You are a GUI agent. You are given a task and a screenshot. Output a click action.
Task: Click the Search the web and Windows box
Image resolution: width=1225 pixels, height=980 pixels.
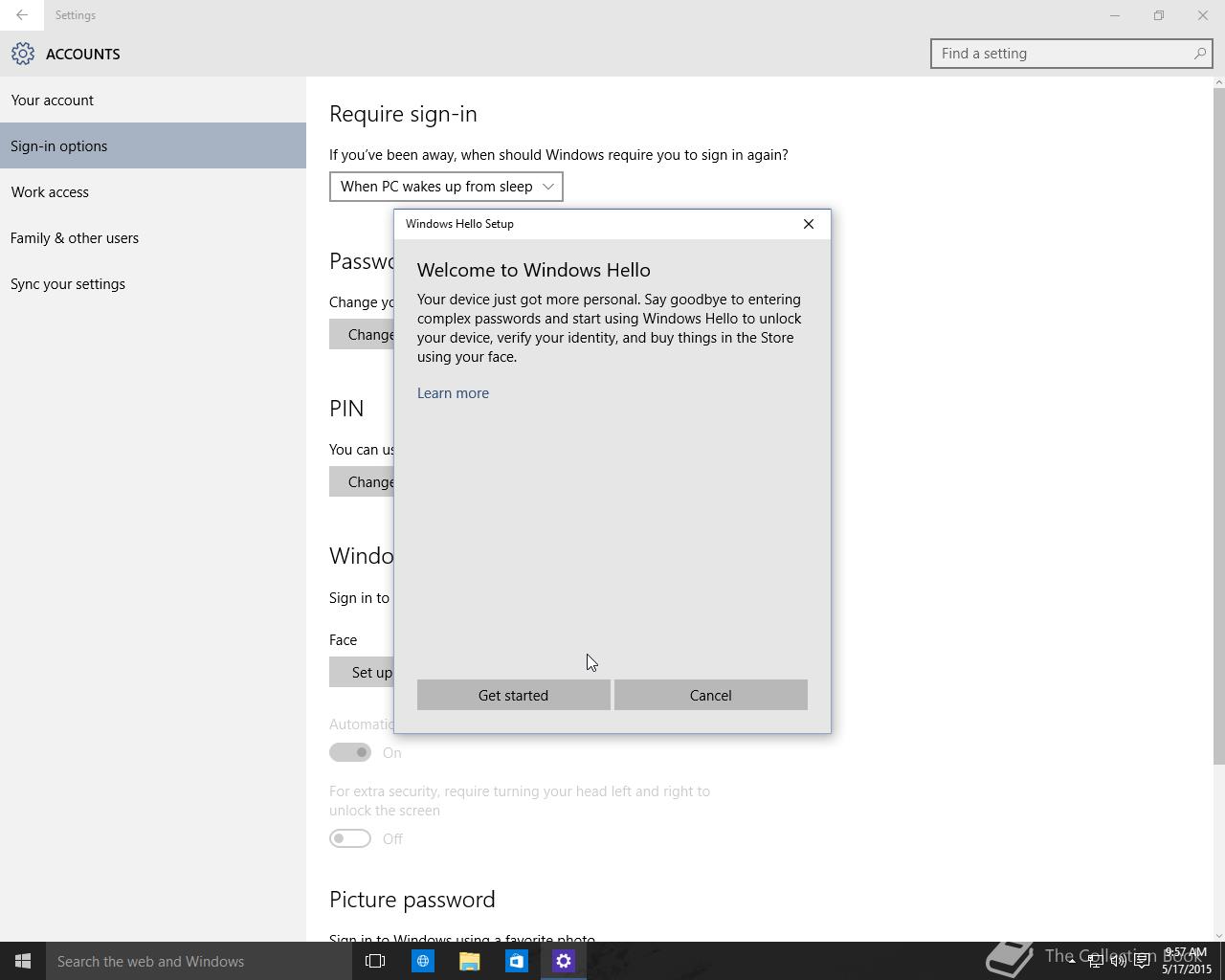(x=199, y=961)
